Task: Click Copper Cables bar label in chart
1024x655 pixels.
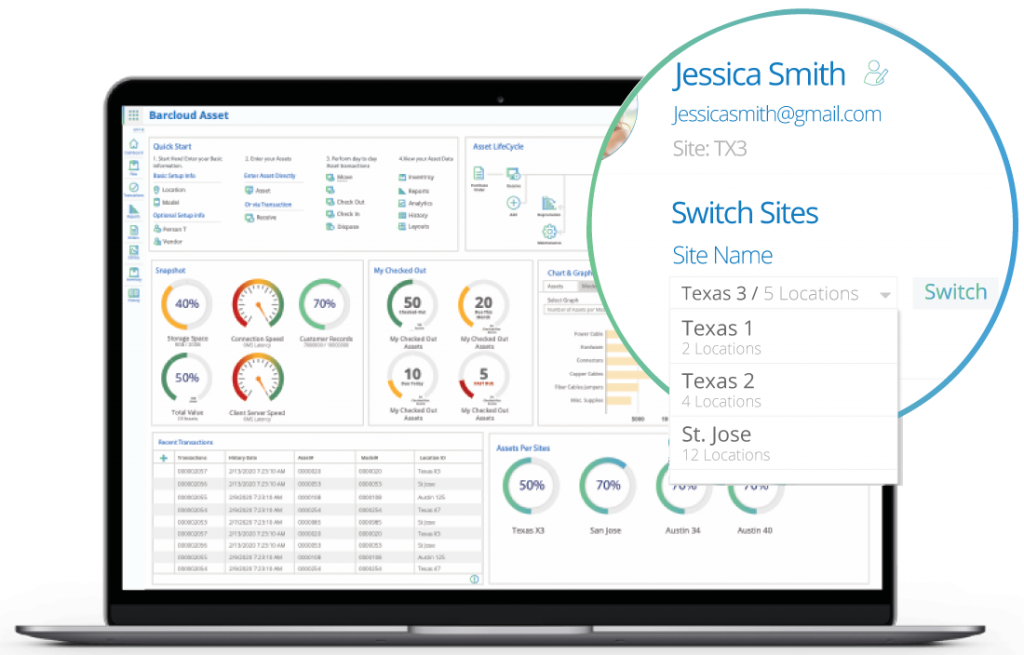Action: (586, 374)
